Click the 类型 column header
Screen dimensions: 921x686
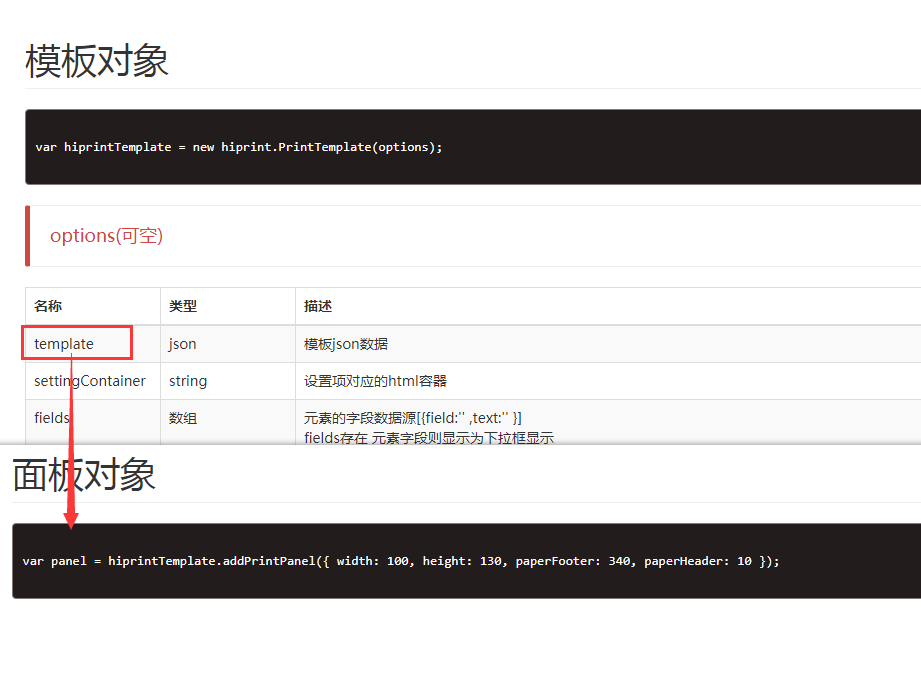click(183, 306)
